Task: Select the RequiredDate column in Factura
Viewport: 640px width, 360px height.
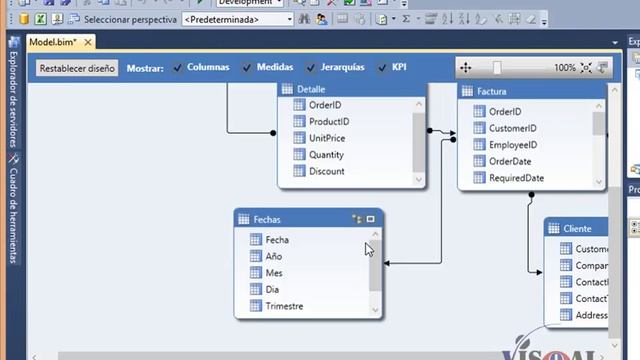Action: click(516, 178)
